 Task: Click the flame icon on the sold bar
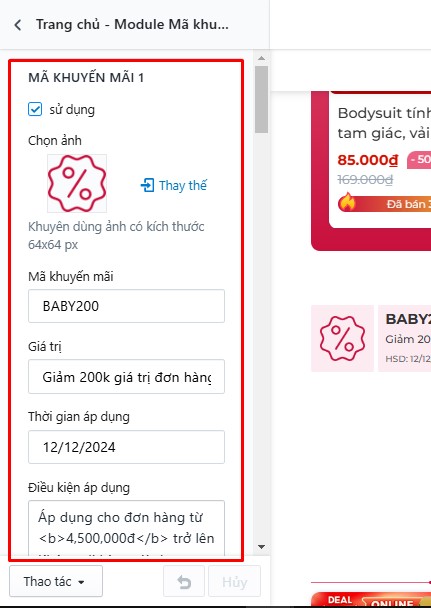(x=347, y=202)
